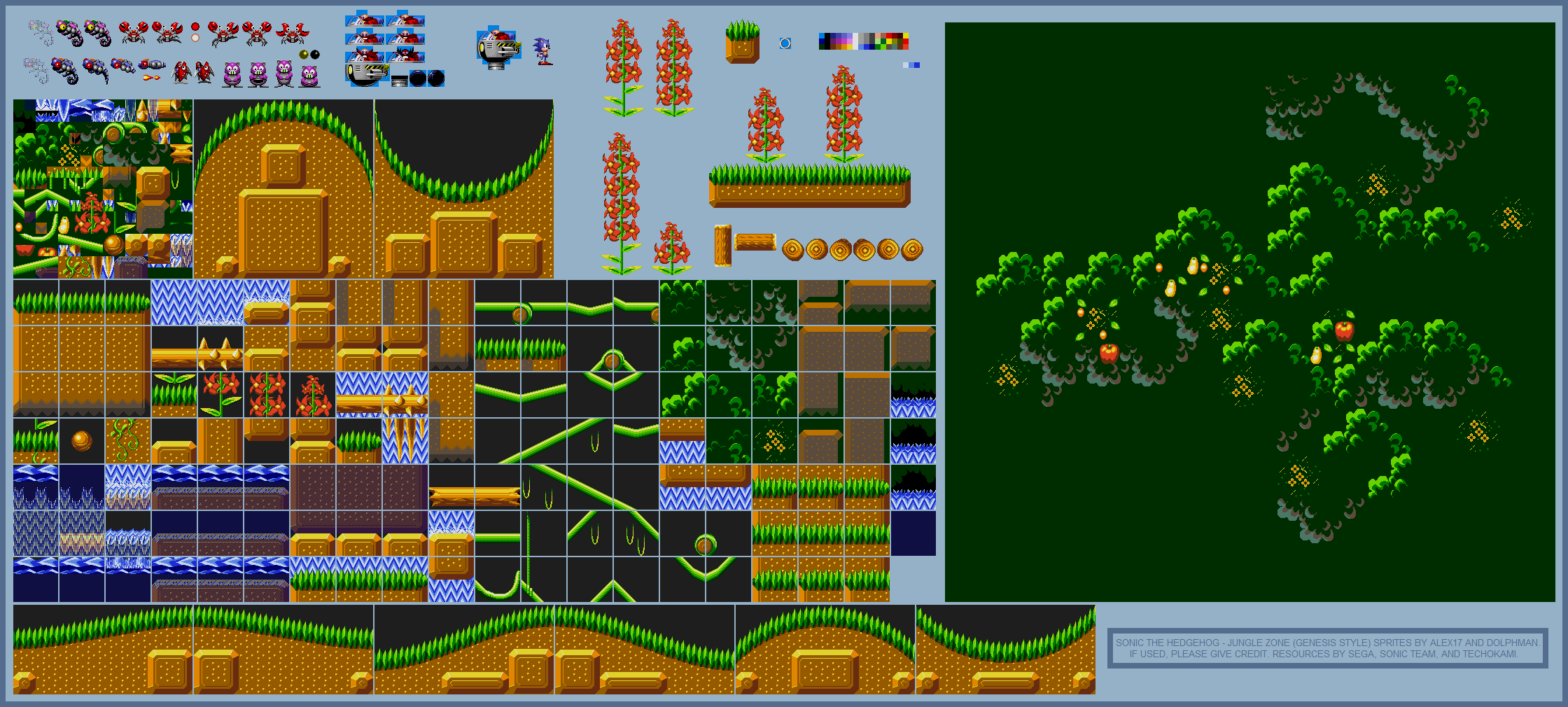
Task: Select the horizontal wooden log sprite
Action: click(755, 242)
